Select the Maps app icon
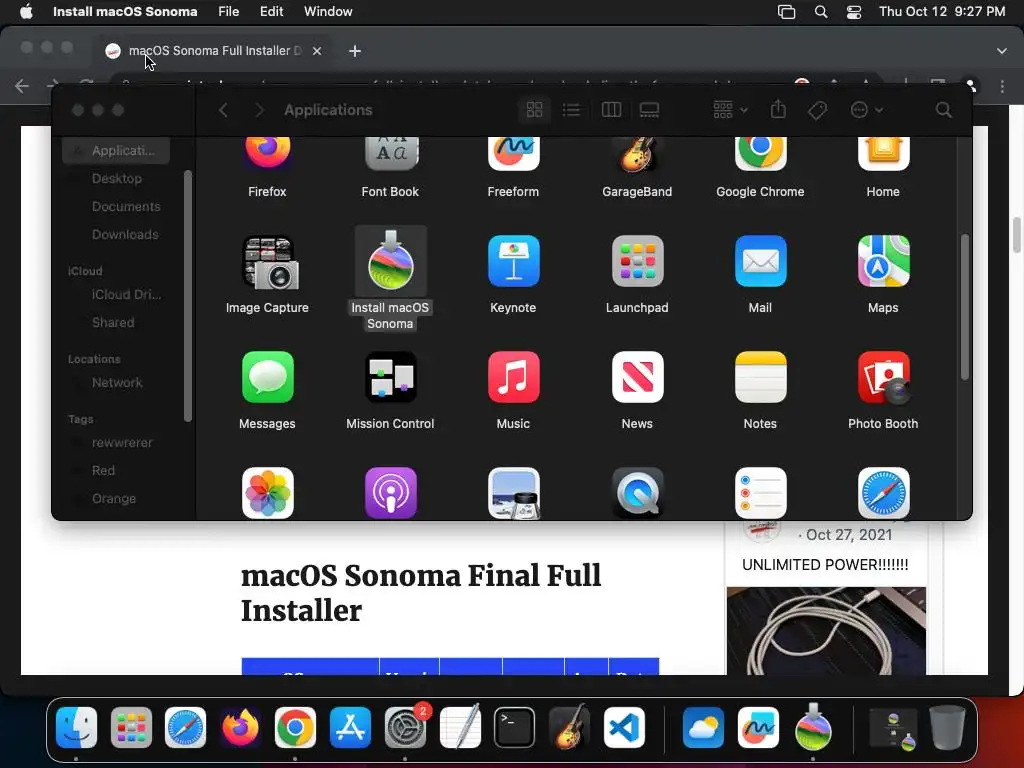The image size is (1024, 768). pyautogui.click(x=883, y=261)
